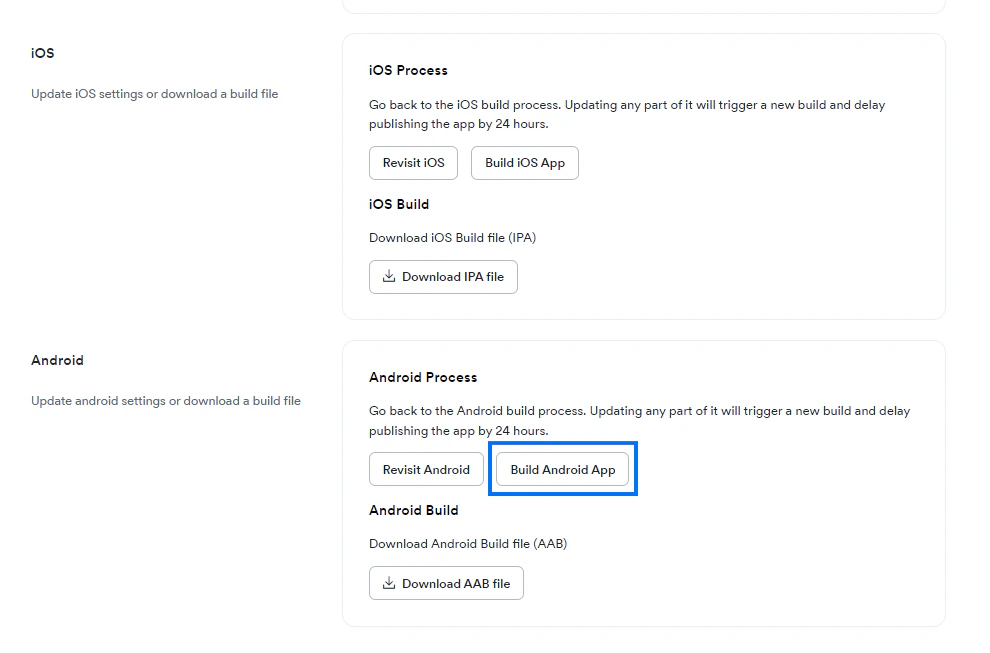Click the Android Process section heading
Screen dimensions: 990x653
[423, 377]
